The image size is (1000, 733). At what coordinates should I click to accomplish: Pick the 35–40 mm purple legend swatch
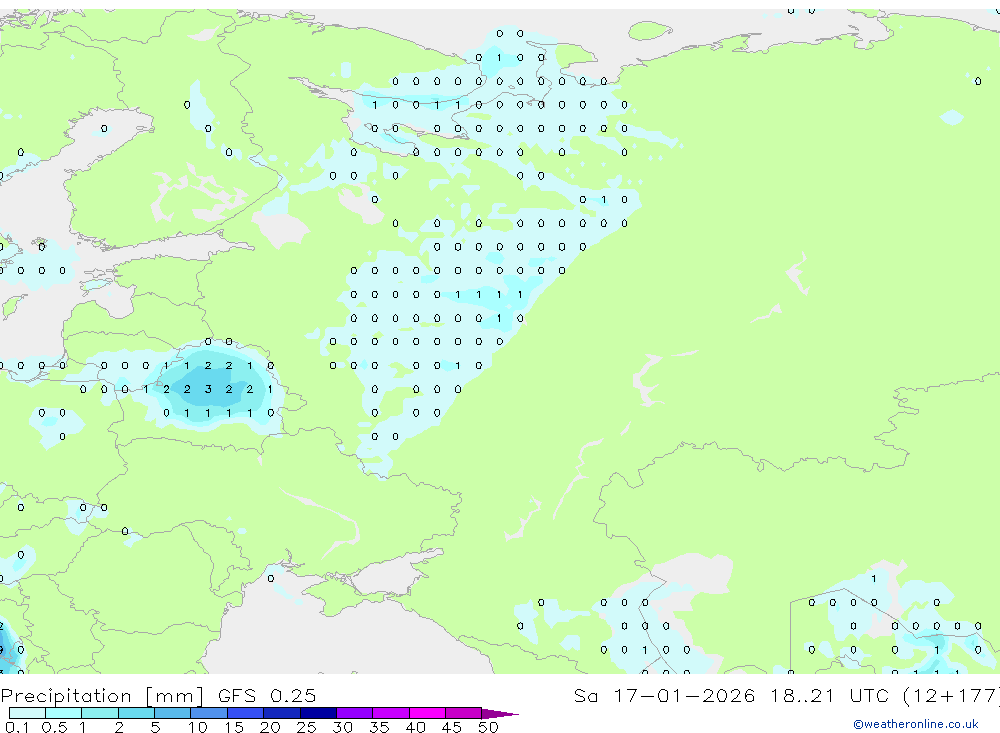point(391,713)
